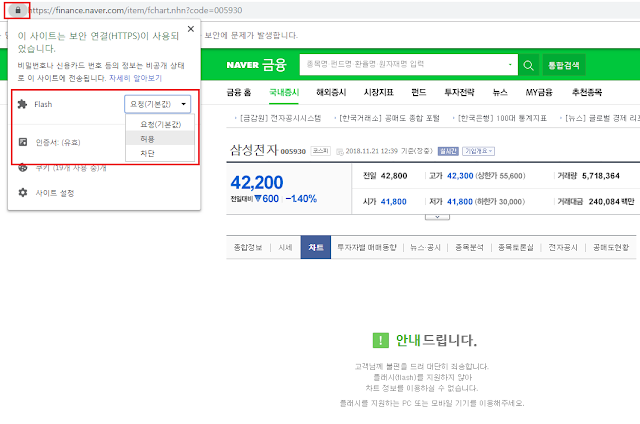This screenshot has height=424, width=640.
Task: Click the address bar URL
Action: click(x=136, y=10)
